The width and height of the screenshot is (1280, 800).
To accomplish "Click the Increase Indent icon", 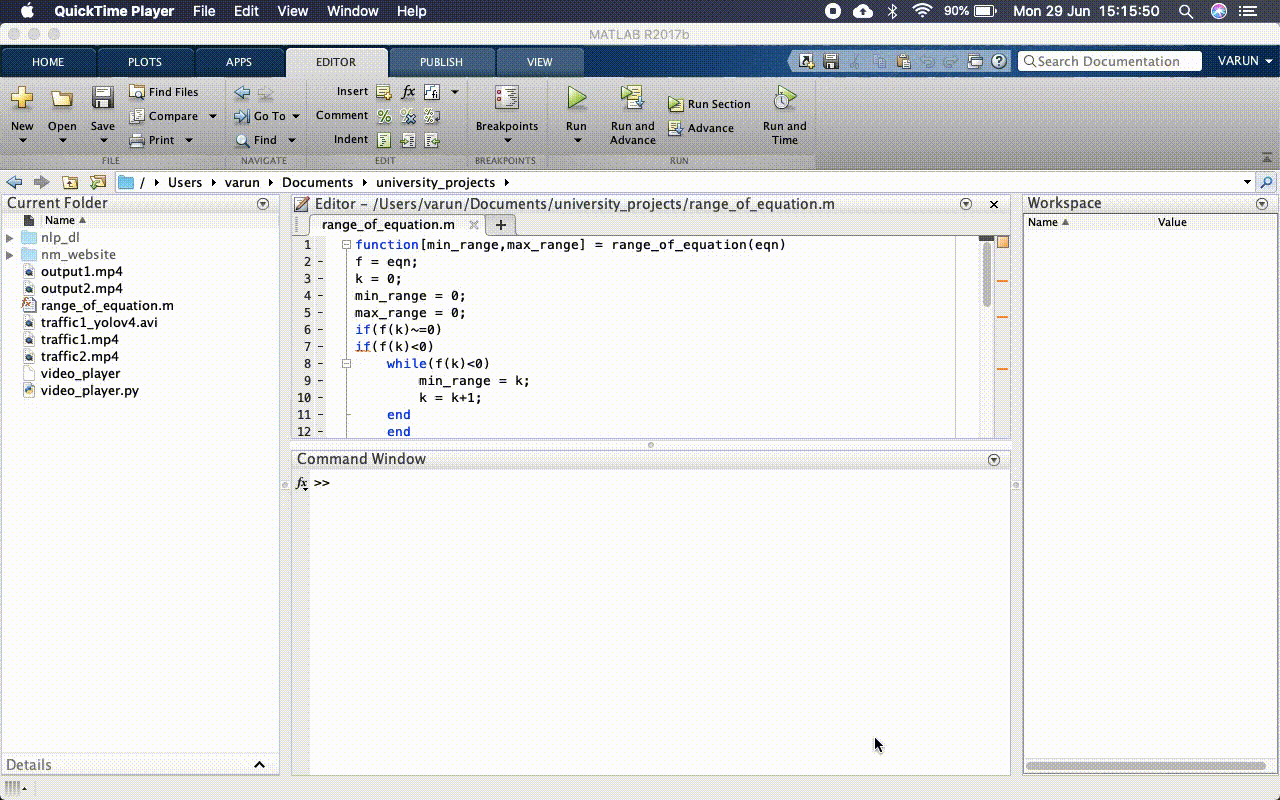I will [x=408, y=140].
